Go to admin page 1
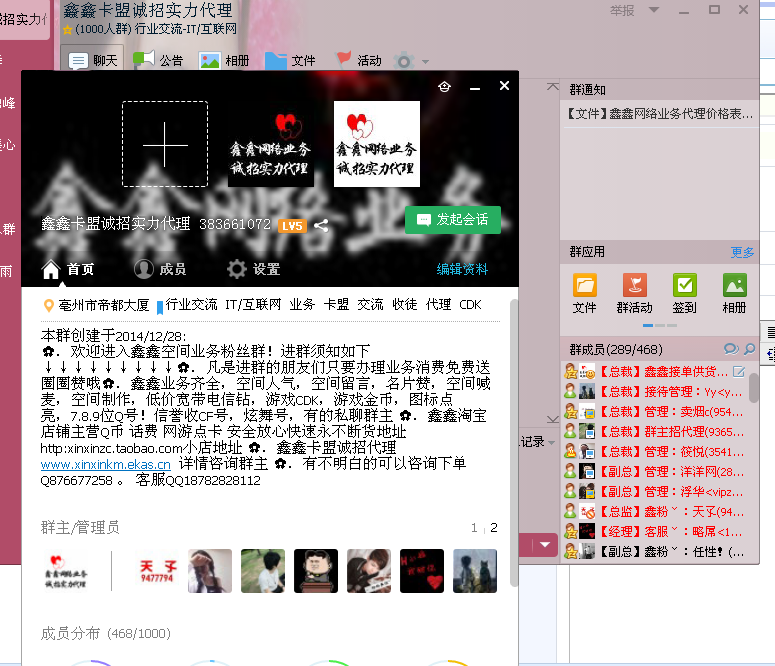This screenshot has height=666, width=775. [474, 528]
